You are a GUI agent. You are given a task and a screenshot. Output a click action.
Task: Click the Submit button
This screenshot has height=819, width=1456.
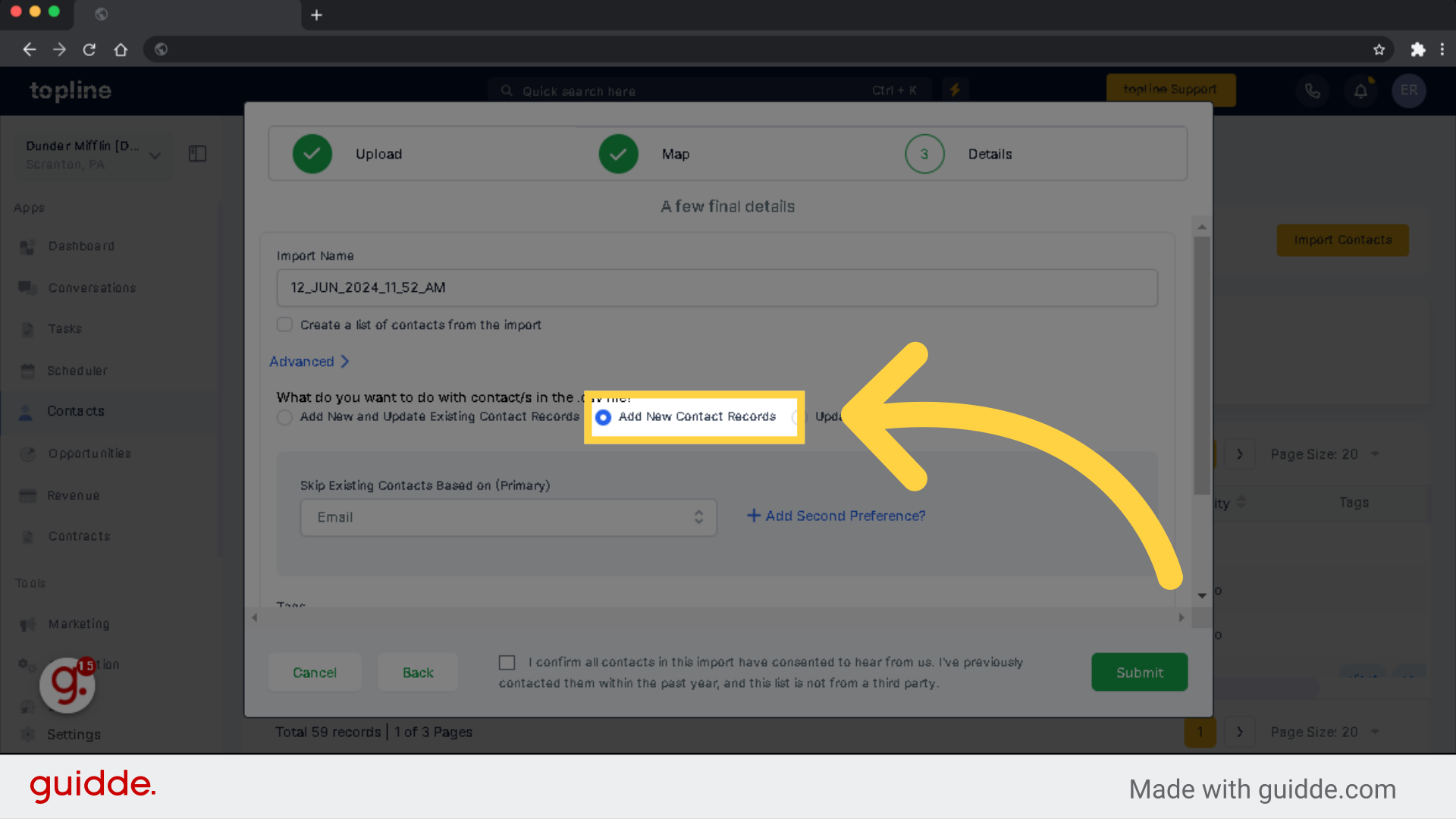pyautogui.click(x=1139, y=672)
